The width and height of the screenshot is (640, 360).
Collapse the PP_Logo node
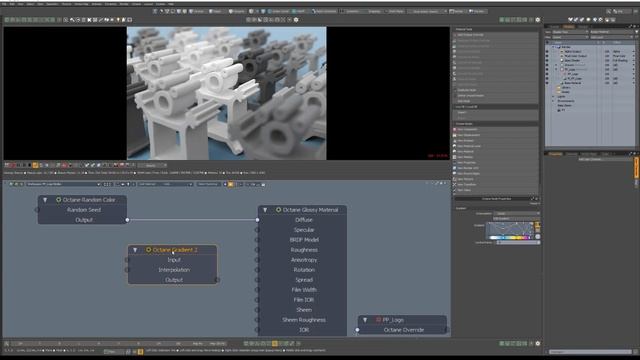click(x=365, y=320)
